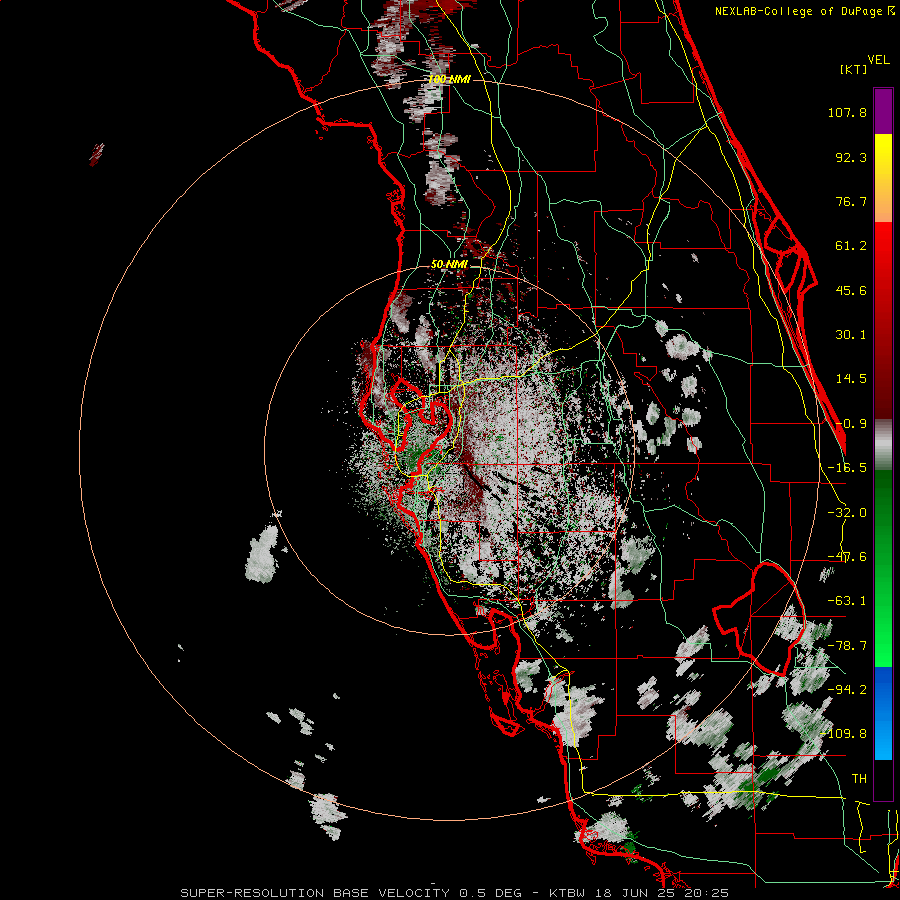Click the 14.5 scale value
This screenshot has height=900, width=900.
[851, 379]
